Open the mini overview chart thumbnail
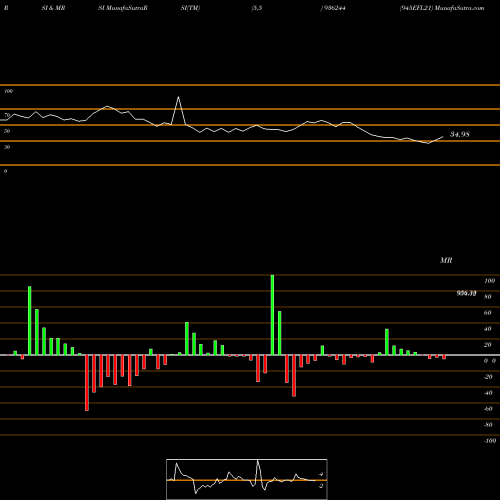Viewport: 500px width, 500px height. coord(247,479)
